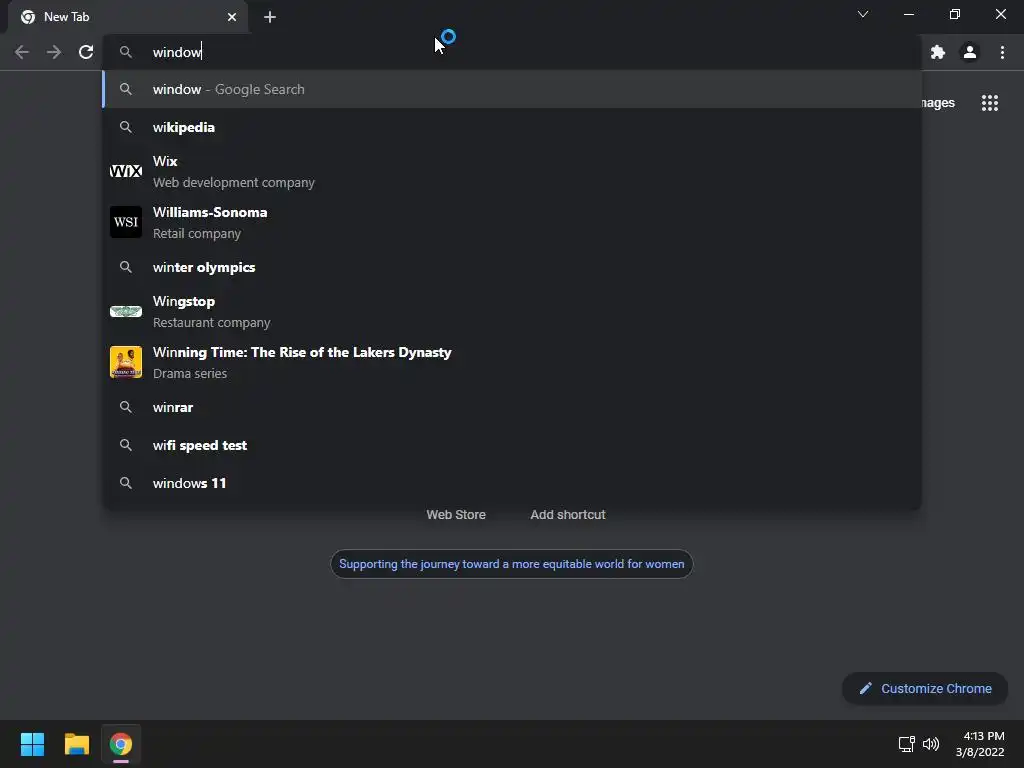1024x768 pixels.
Task: Click the Chrome taskbar icon
Action: tap(121, 744)
